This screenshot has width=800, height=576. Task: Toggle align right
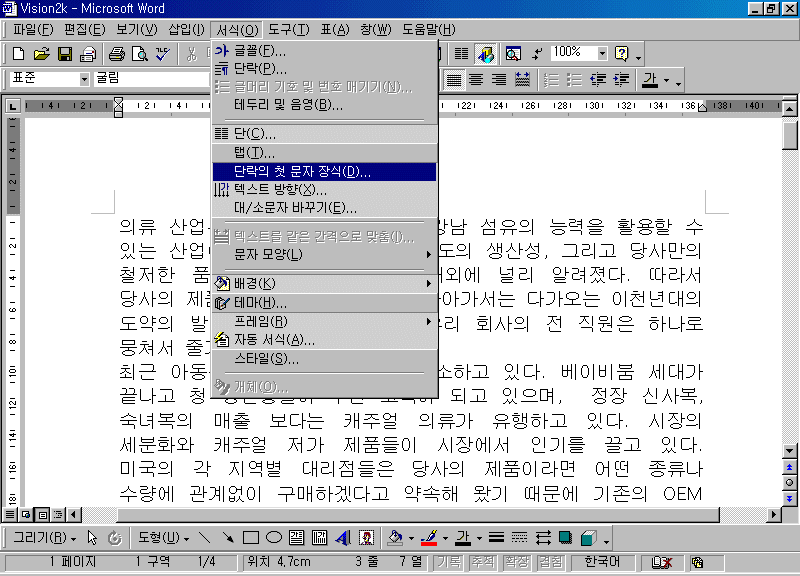tap(498, 80)
